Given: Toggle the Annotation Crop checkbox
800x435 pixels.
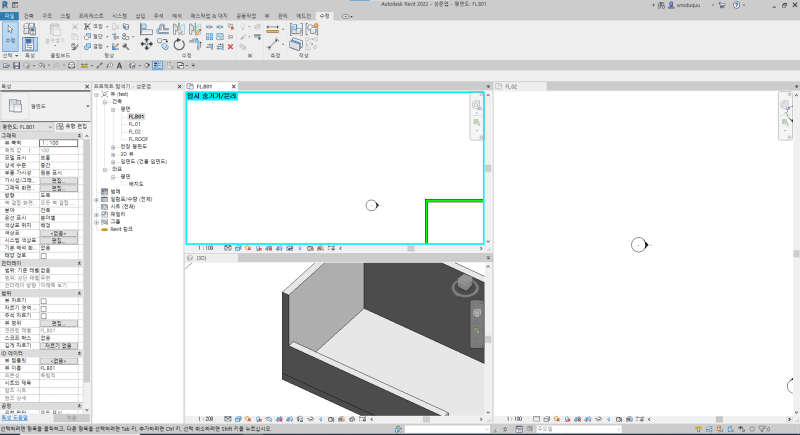Looking at the screenshot, I should (x=43, y=316).
